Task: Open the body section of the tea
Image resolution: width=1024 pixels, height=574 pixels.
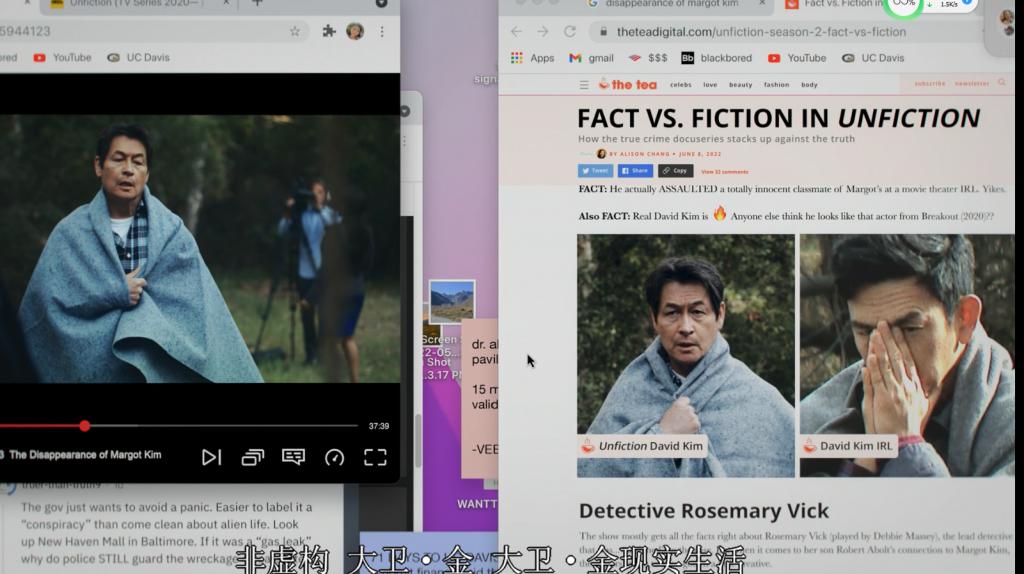Action: point(809,85)
